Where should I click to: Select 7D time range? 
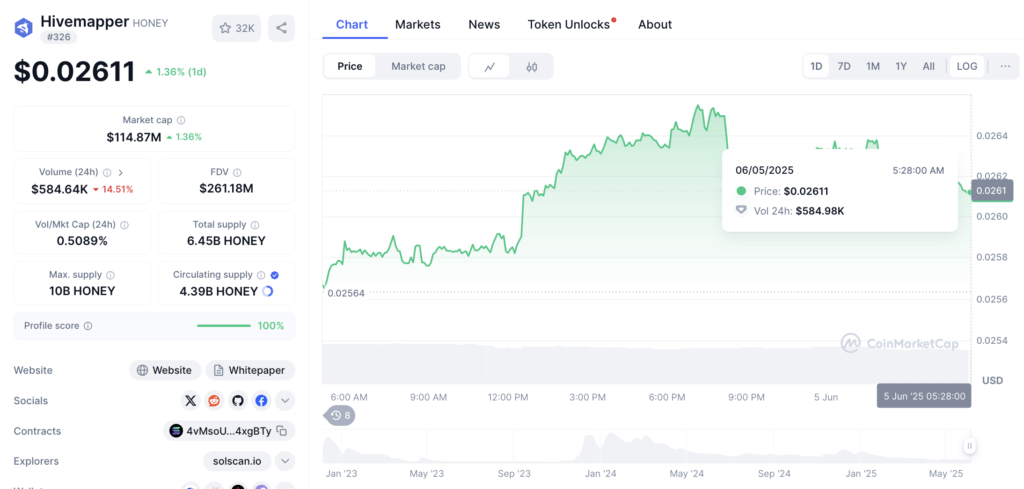tap(844, 67)
